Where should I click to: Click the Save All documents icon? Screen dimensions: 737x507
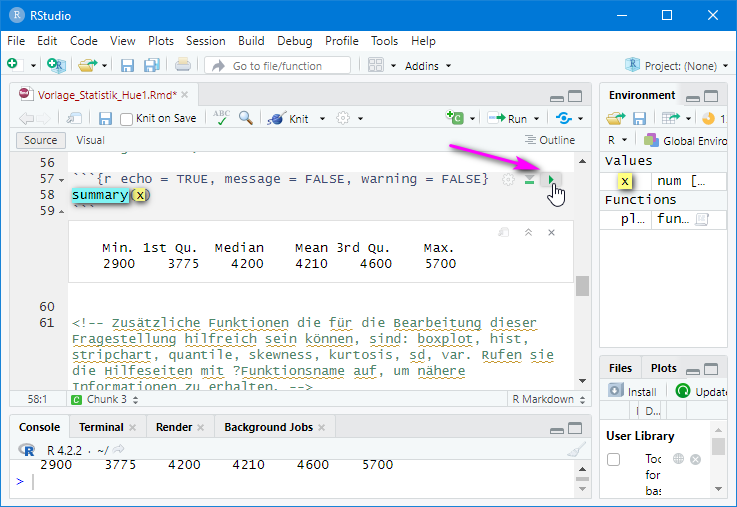coord(151,65)
